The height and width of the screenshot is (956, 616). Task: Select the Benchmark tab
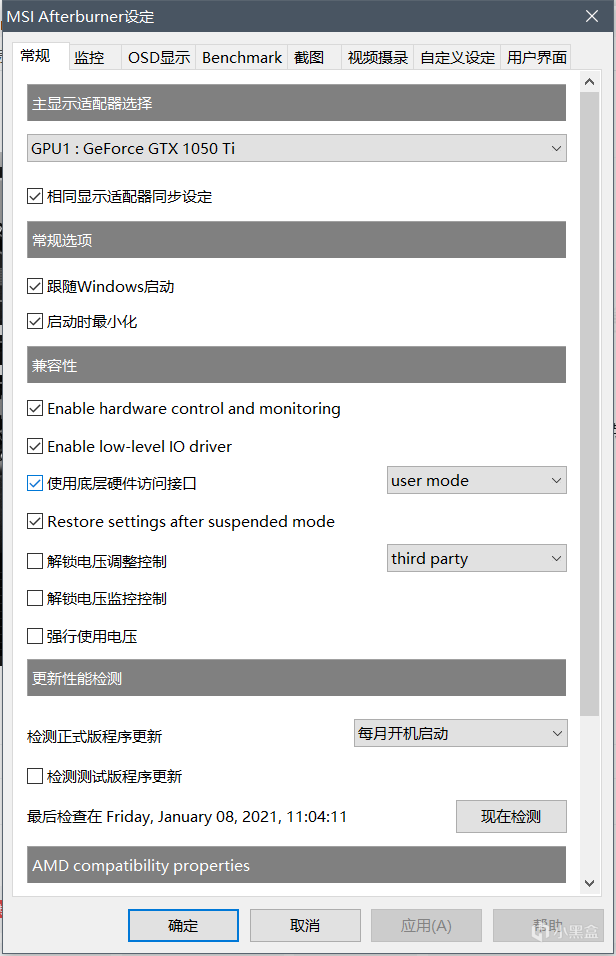[x=242, y=58]
